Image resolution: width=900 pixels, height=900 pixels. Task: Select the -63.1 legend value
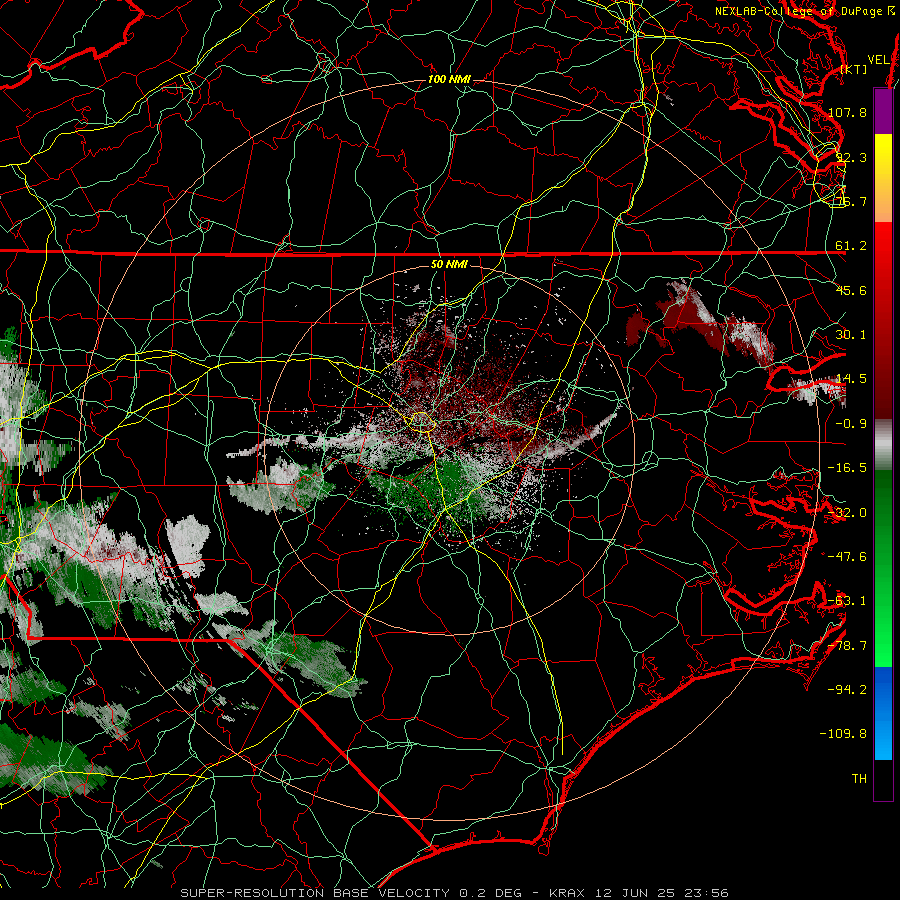[847, 601]
